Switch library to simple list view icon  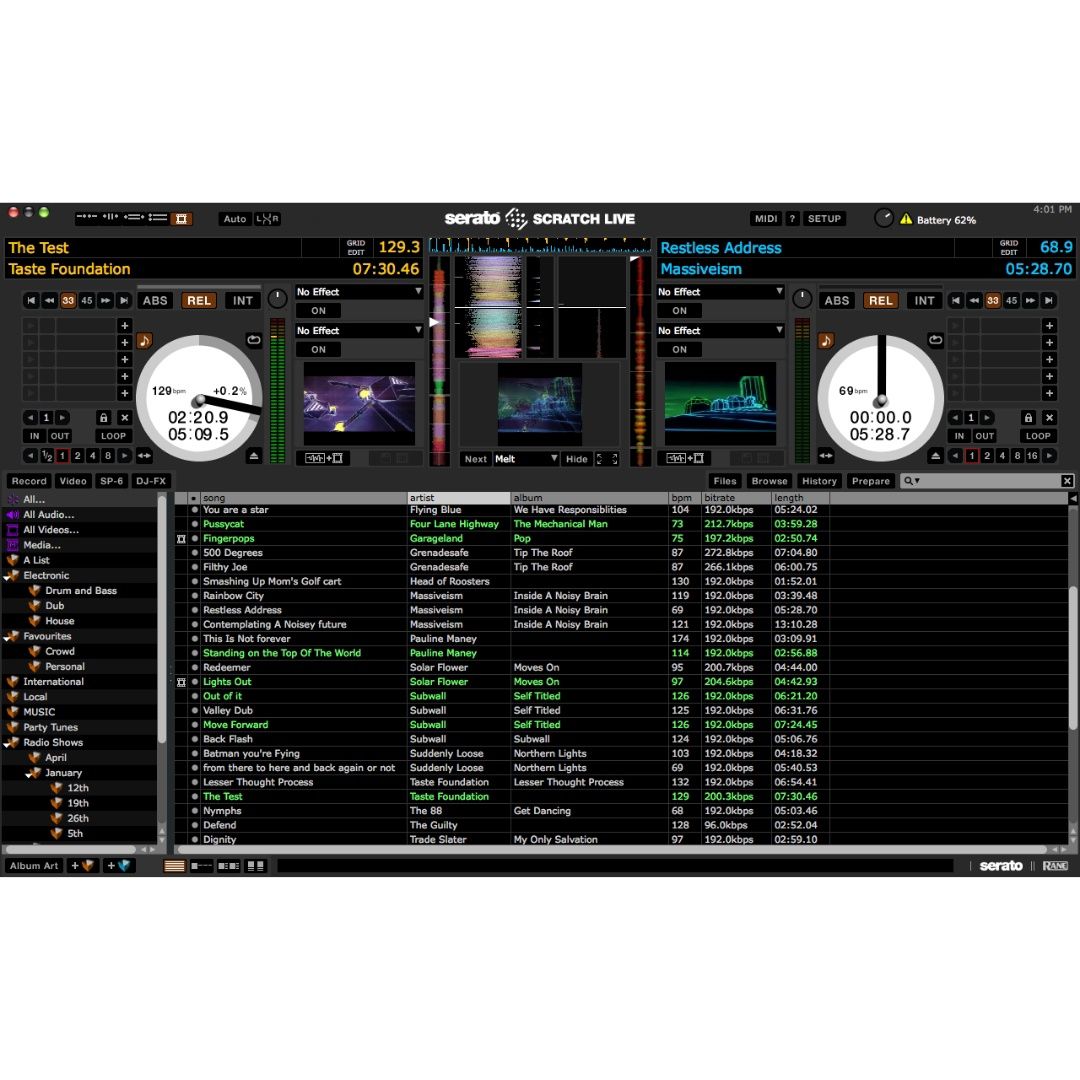click(x=175, y=866)
